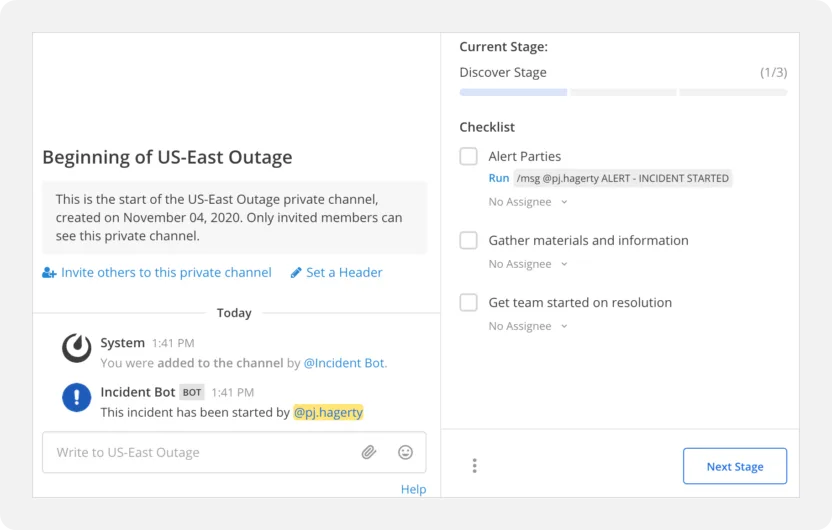The width and height of the screenshot is (832, 530).
Task: Click the System message 1:41 PM timestamp
Action: click(x=173, y=343)
